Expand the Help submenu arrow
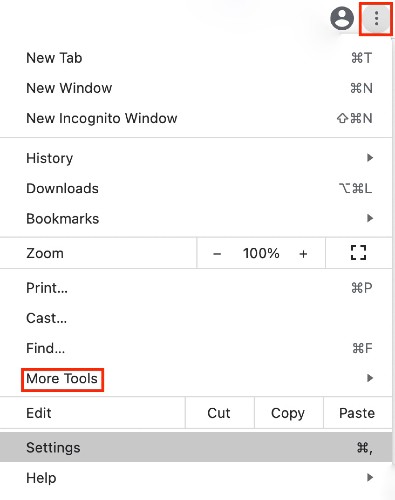Viewport: 395px width, 500px height. pyautogui.click(x=370, y=477)
